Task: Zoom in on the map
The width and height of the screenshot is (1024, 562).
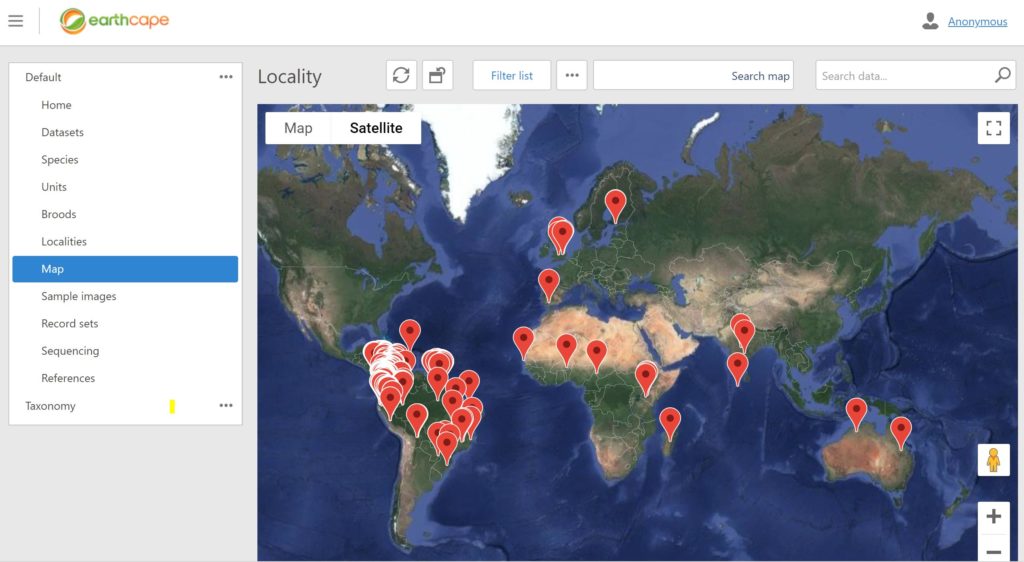Action: (993, 517)
